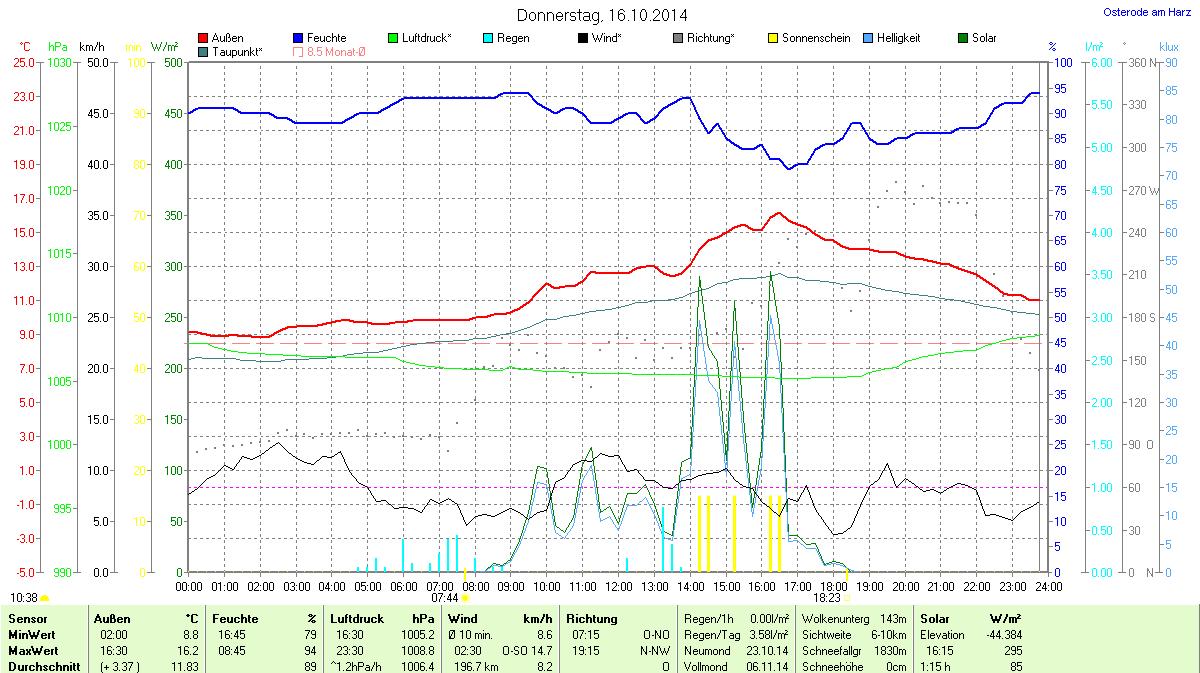Select the green Luftdruck legend marker

(x=393, y=38)
